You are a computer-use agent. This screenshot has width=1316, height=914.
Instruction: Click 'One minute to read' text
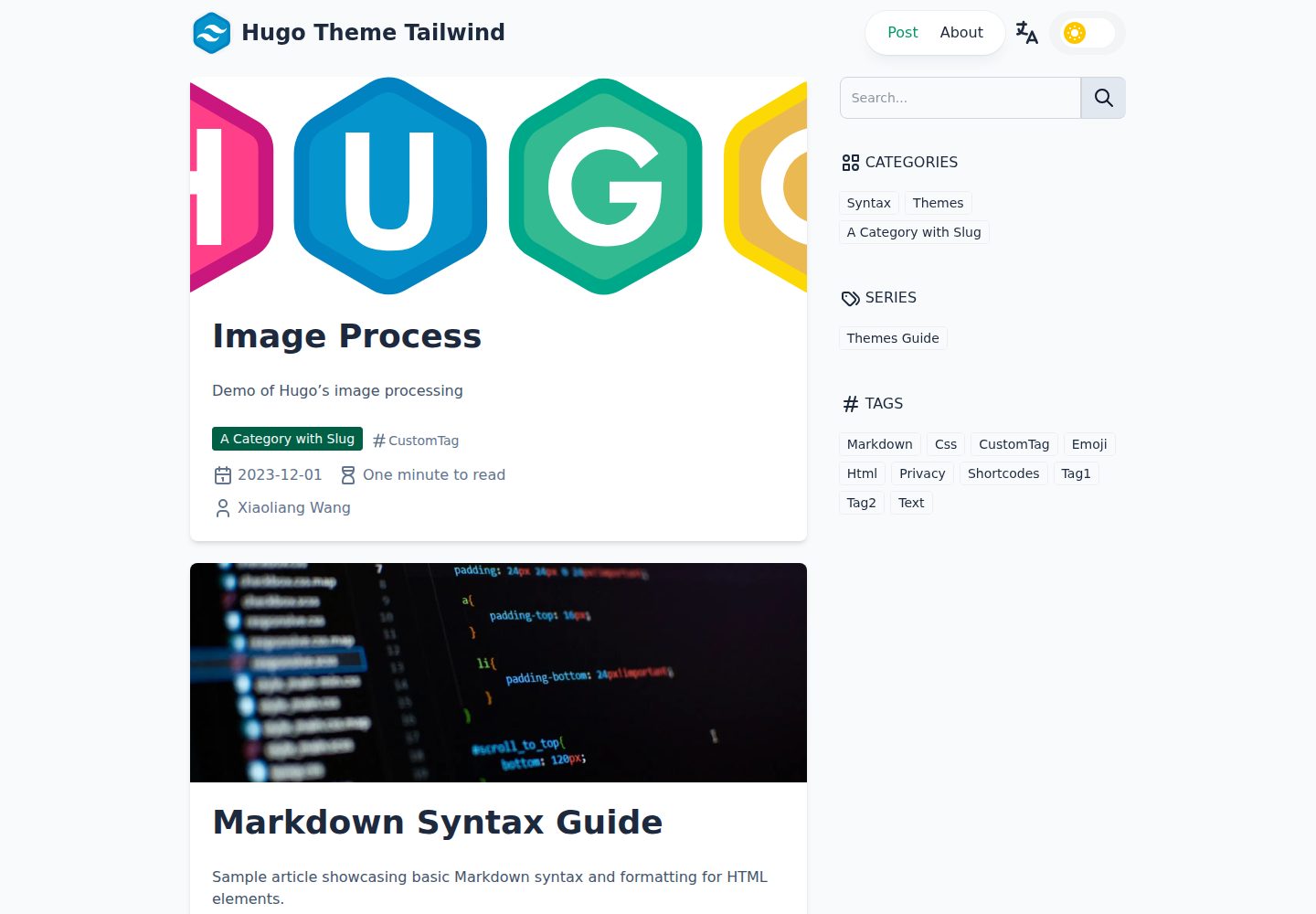(434, 475)
